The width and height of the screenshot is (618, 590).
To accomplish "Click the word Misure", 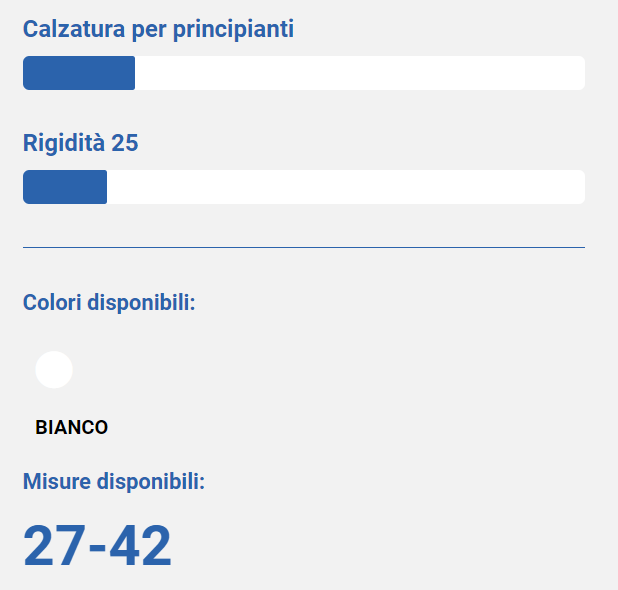I will (x=57, y=481).
